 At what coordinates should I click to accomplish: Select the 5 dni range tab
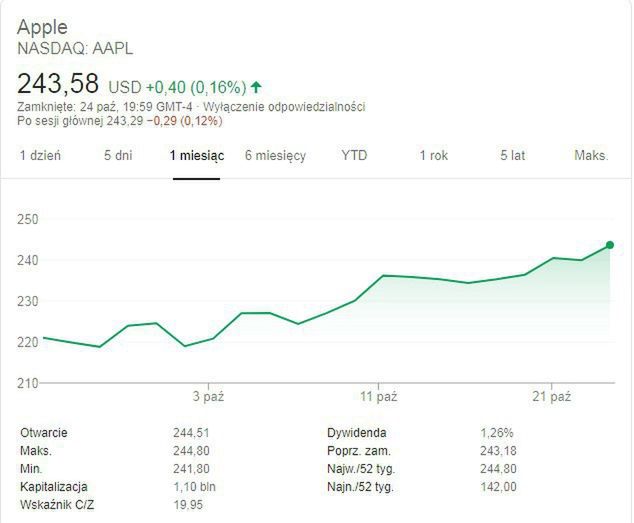[x=118, y=156]
